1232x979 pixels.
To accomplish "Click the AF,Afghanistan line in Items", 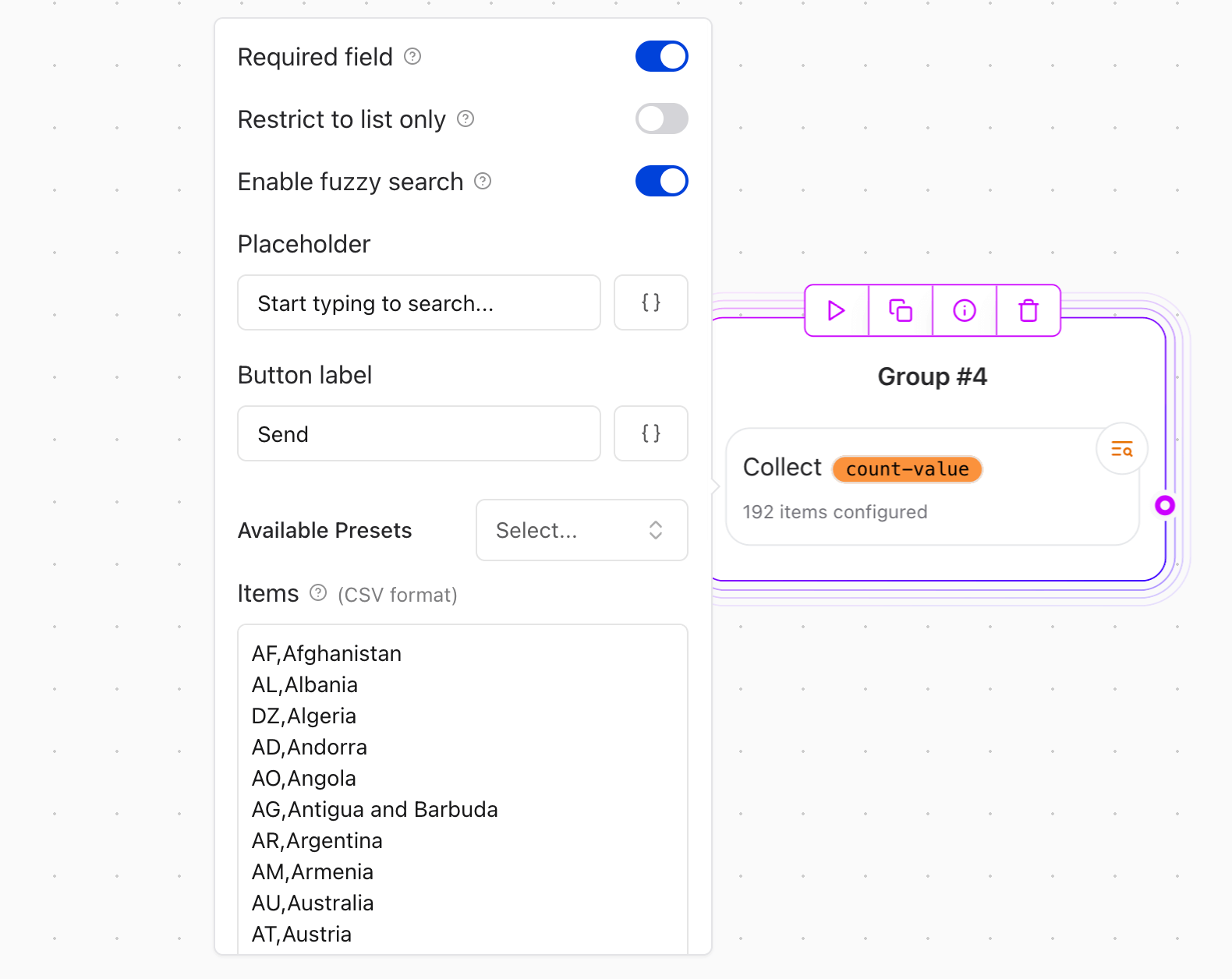I will [327, 653].
